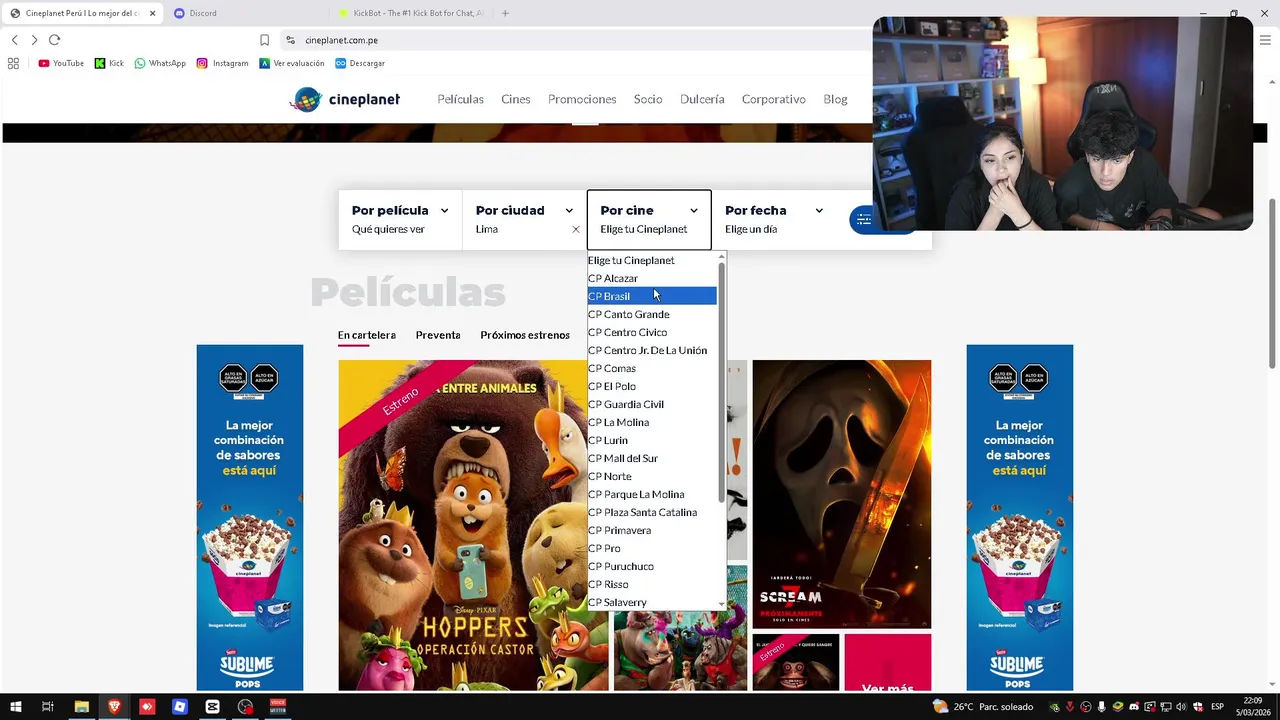Switch to the Próximos estrenos tab
1280x720 pixels.
525,335
